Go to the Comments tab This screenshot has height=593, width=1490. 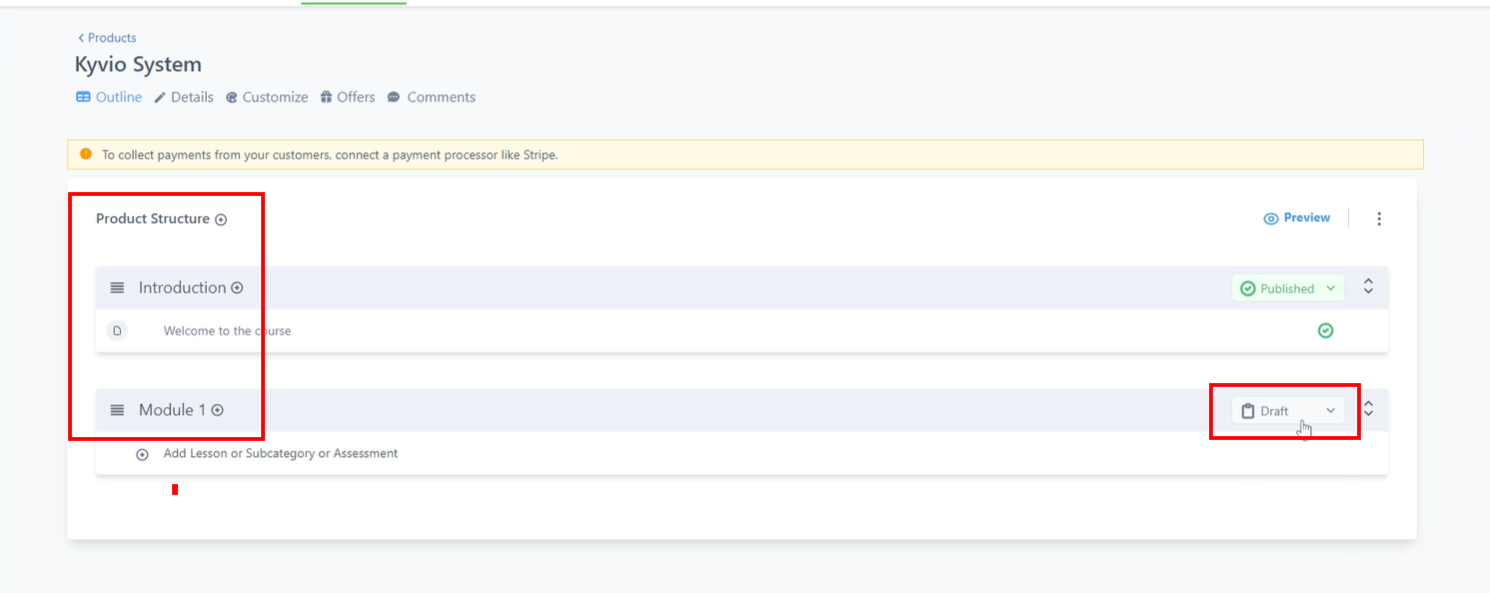point(432,97)
